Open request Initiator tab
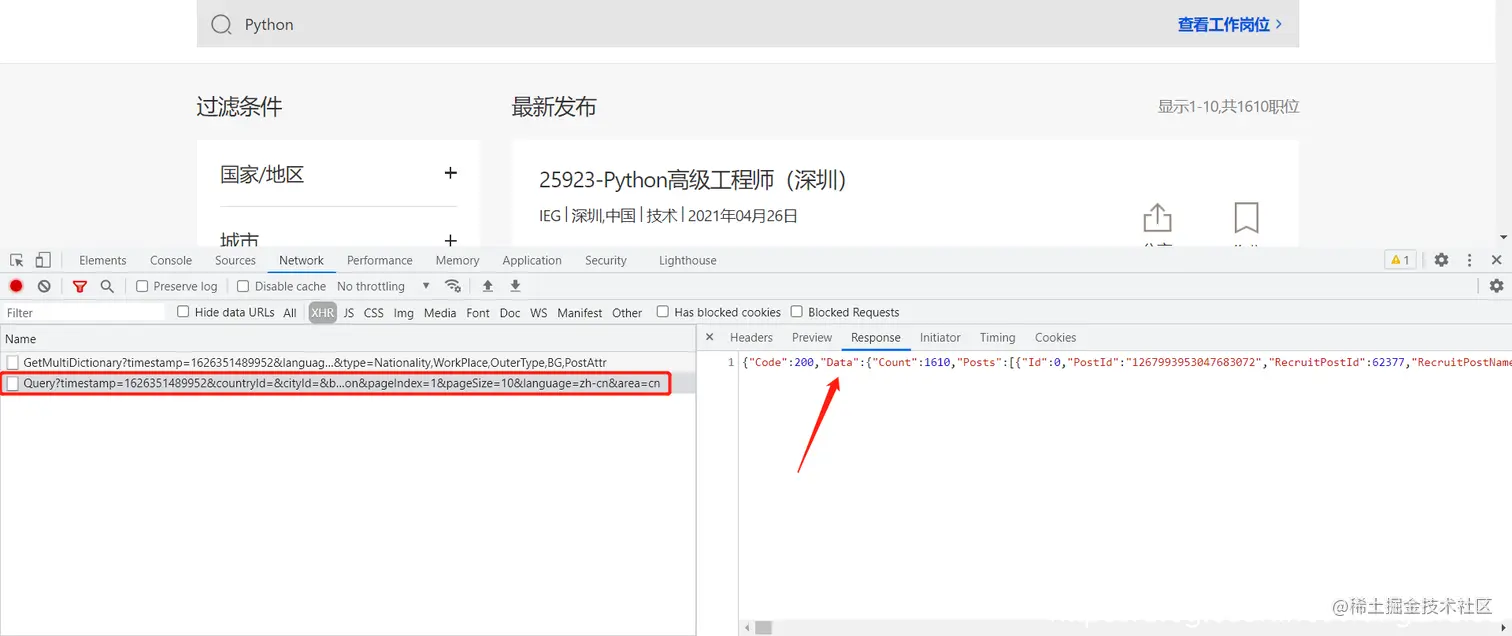Viewport: 1512px width, 636px height. coord(940,338)
